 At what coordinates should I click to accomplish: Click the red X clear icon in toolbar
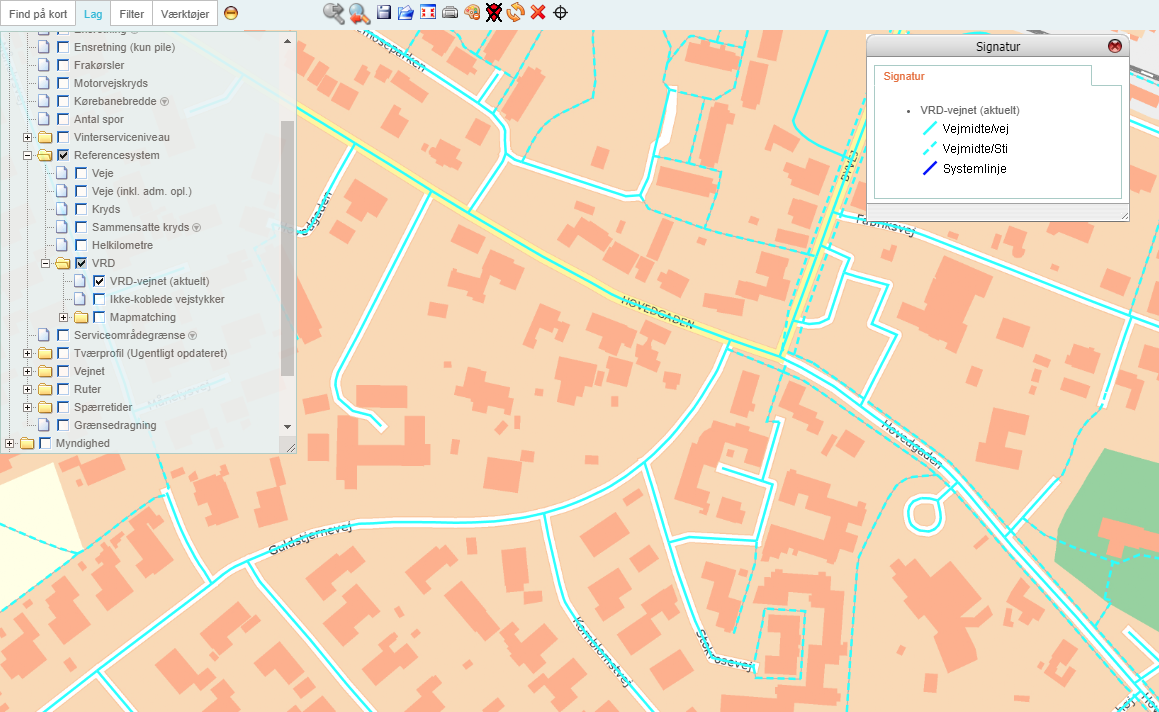(538, 13)
